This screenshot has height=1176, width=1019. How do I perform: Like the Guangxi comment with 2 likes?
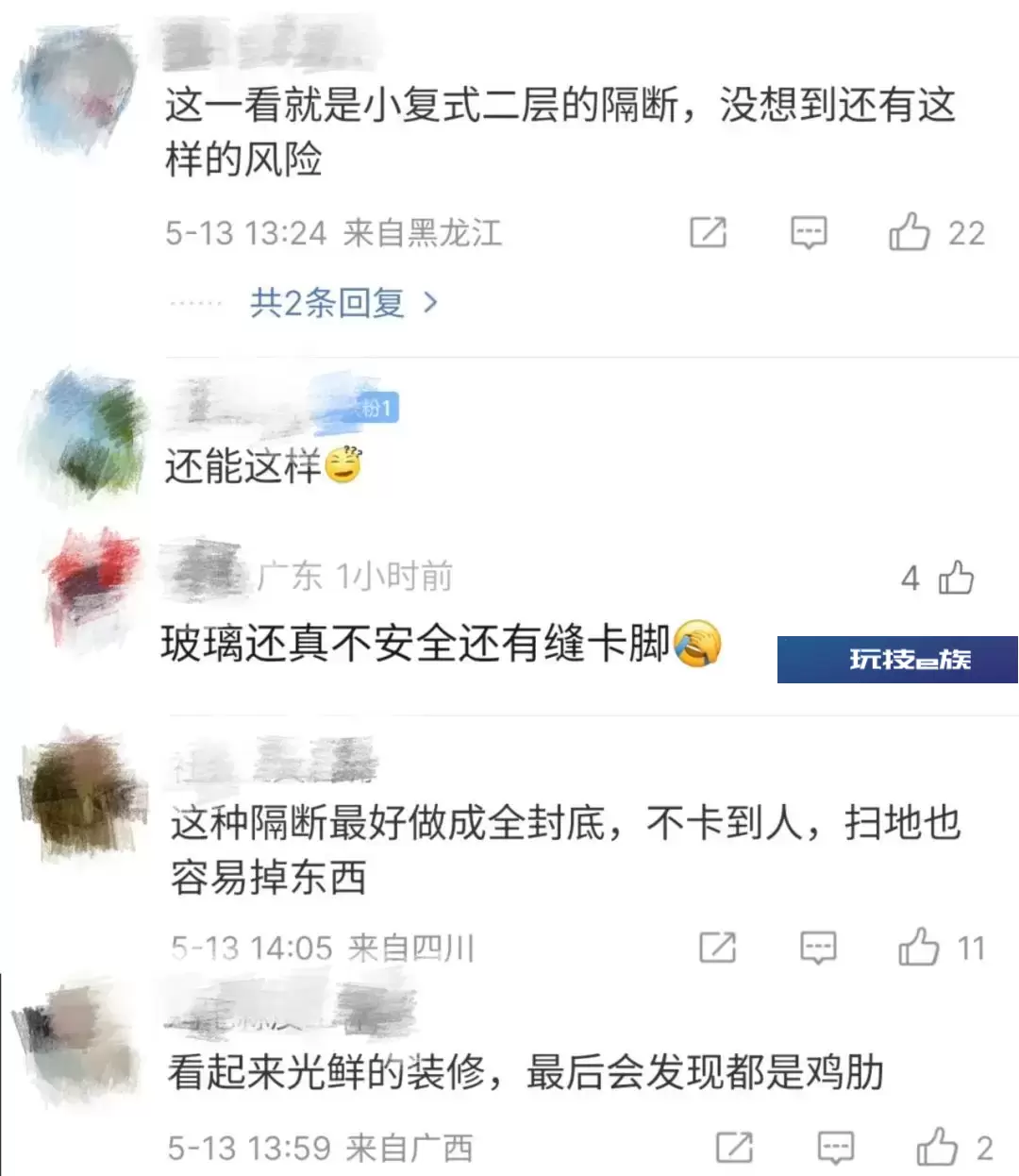coord(937,1147)
